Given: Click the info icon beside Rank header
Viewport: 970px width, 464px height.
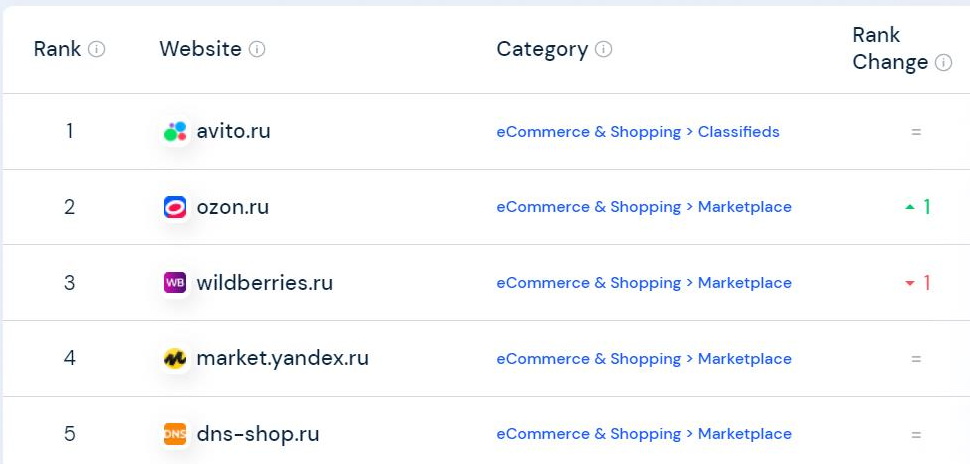Looking at the screenshot, I should 97,49.
